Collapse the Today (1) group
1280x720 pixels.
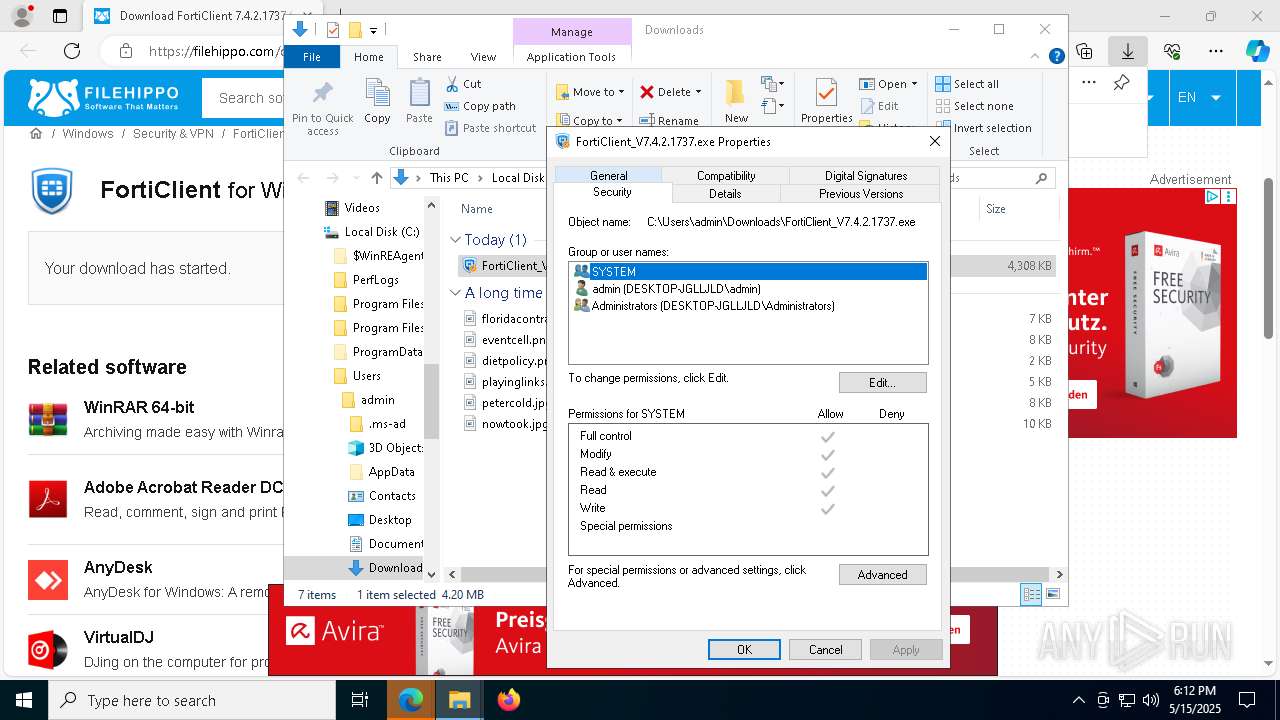(456, 240)
